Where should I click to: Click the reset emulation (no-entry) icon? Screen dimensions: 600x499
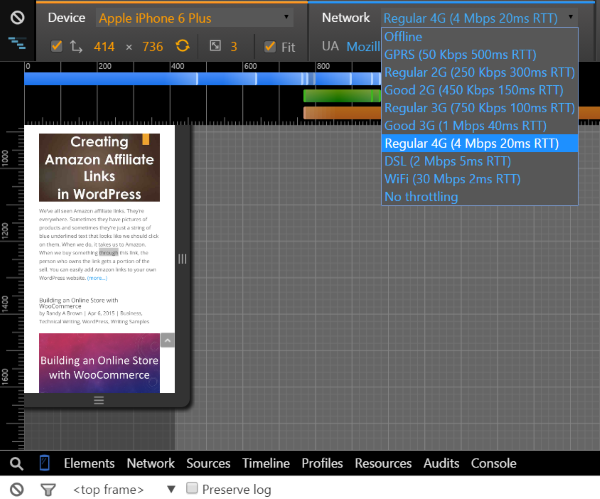pos(17,18)
